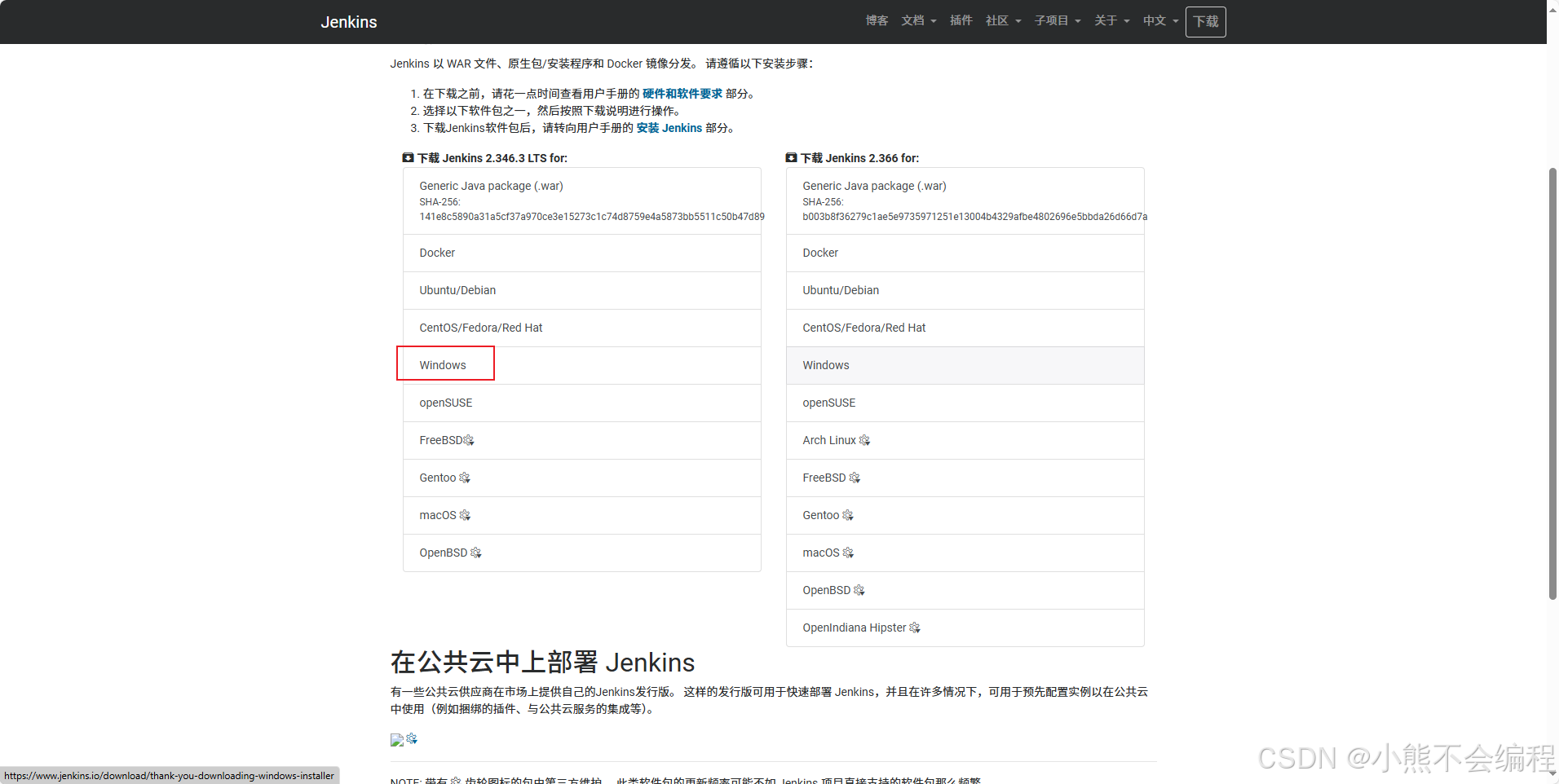Go to 博客 in the navbar
1559x784 pixels.
(877, 20)
